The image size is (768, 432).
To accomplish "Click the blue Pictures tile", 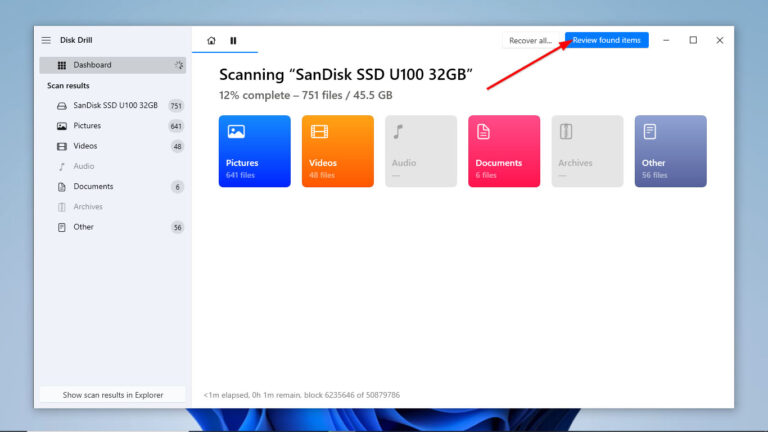I will coord(254,151).
